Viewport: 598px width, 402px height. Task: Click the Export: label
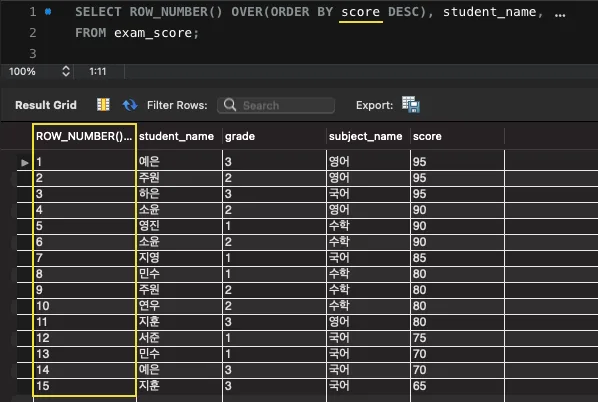[x=374, y=105]
